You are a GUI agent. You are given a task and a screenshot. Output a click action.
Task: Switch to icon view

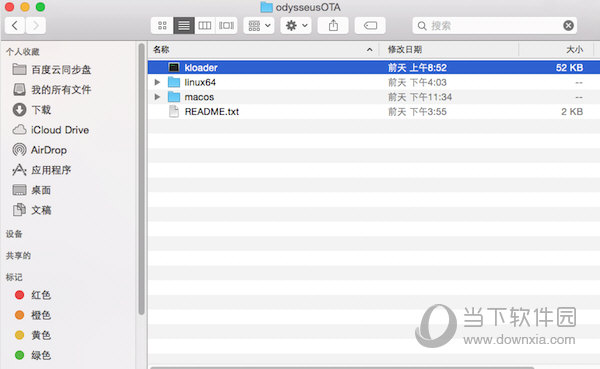(162, 26)
